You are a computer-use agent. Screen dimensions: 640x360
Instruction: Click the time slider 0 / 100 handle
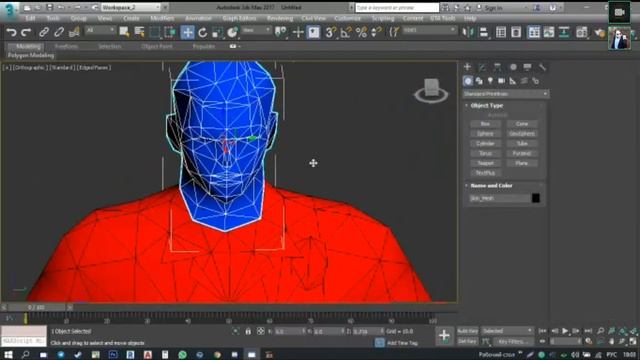pyautogui.click(x=37, y=307)
